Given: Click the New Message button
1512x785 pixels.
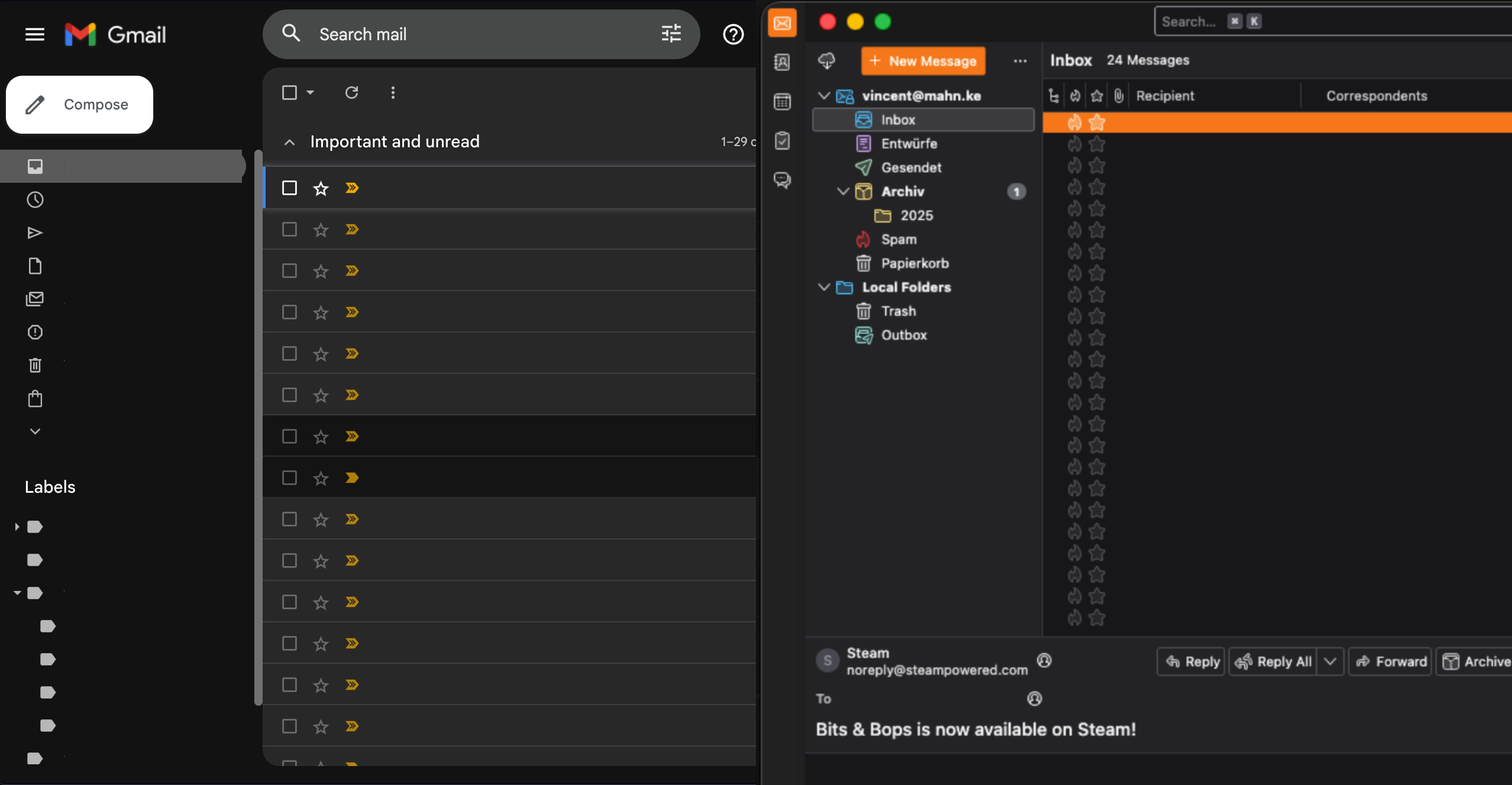Looking at the screenshot, I should click(923, 61).
